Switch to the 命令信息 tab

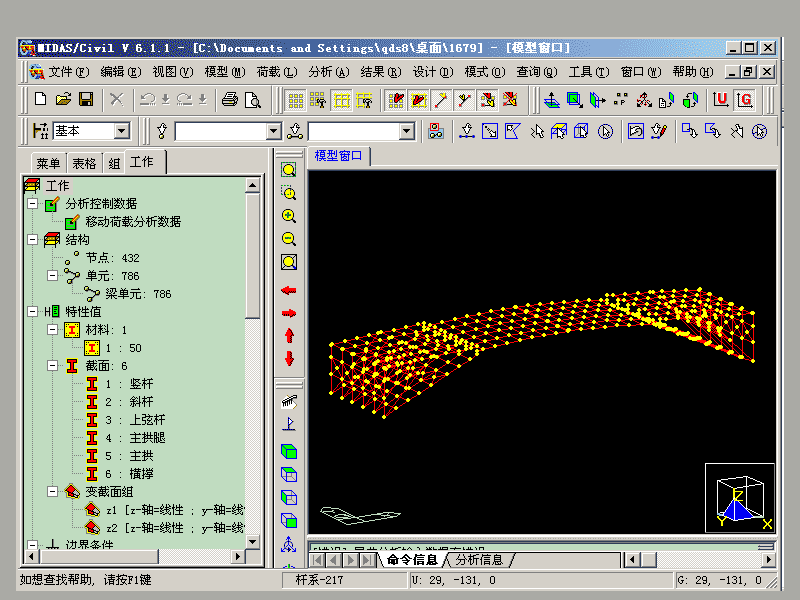(412, 560)
